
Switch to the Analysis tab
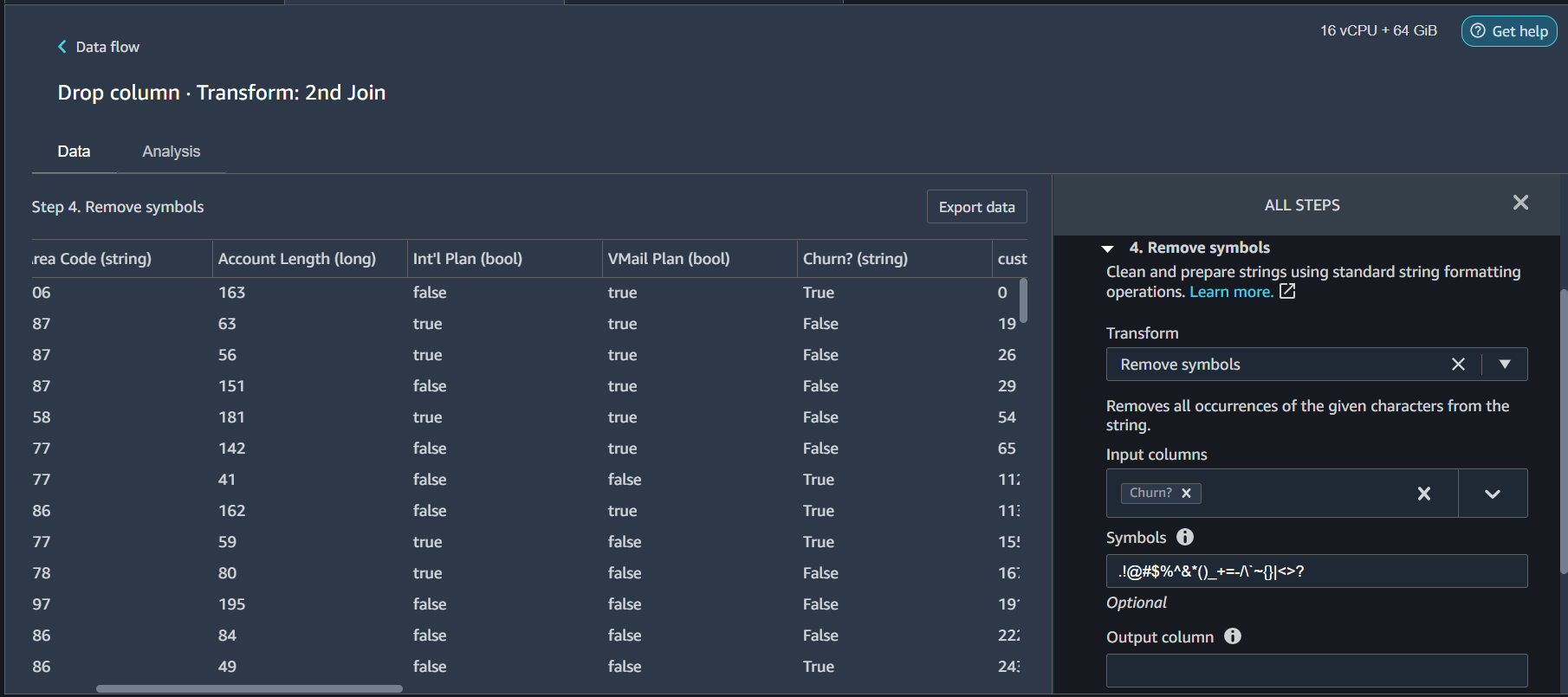tap(172, 152)
